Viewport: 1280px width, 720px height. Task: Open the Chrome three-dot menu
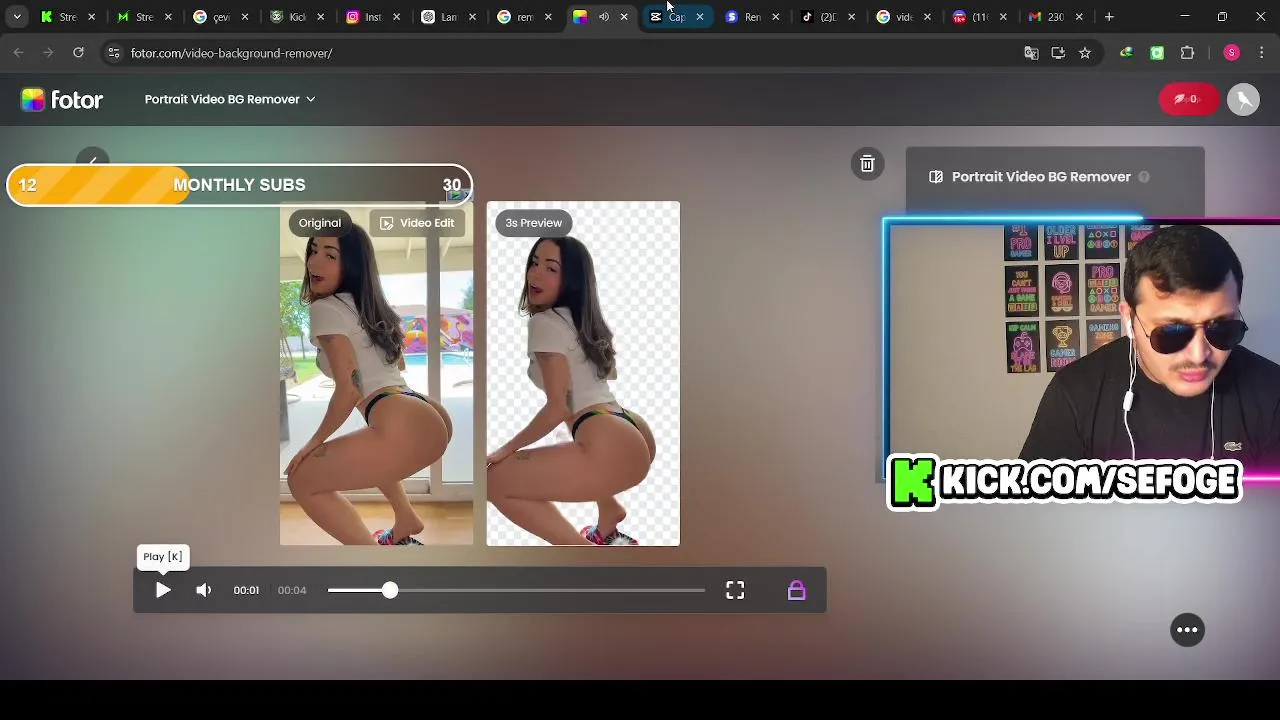[1261, 53]
